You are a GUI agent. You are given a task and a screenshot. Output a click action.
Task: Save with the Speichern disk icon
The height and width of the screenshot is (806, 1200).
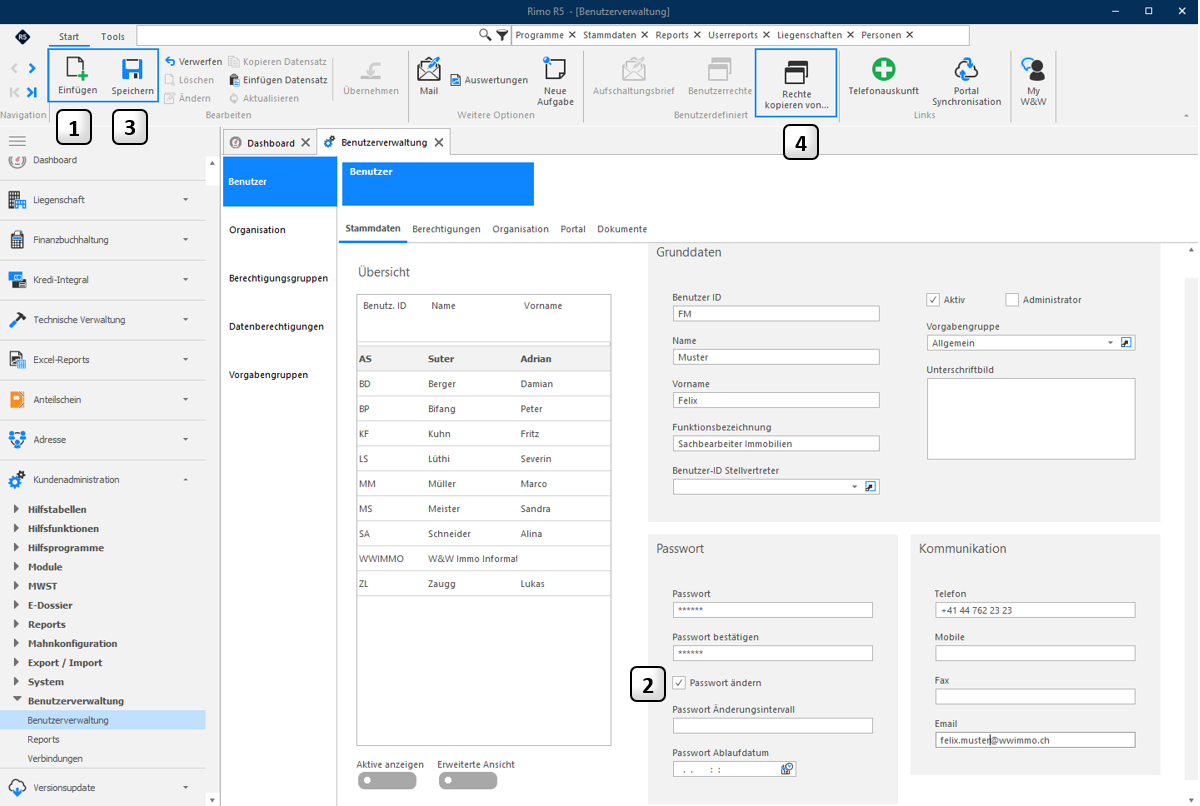click(x=132, y=69)
